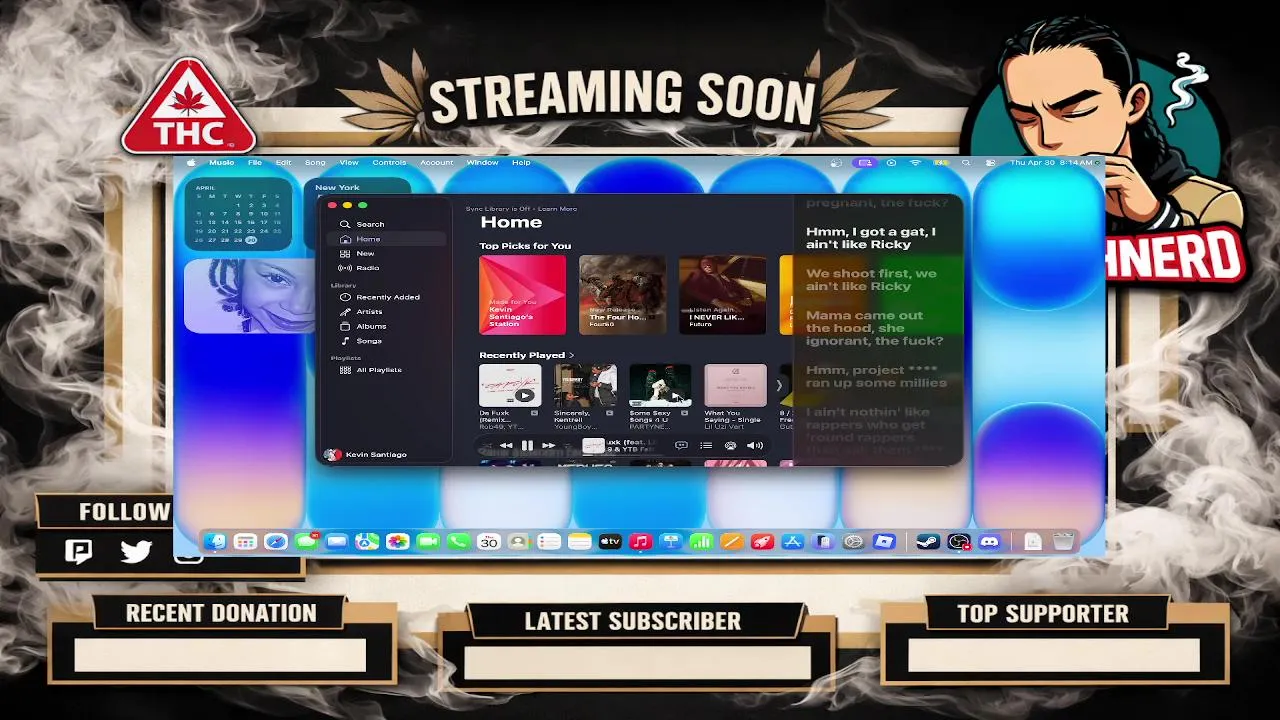Open Kevin Santiago's Station pick
The image size is (1280, 720).
tap(522, 295)
